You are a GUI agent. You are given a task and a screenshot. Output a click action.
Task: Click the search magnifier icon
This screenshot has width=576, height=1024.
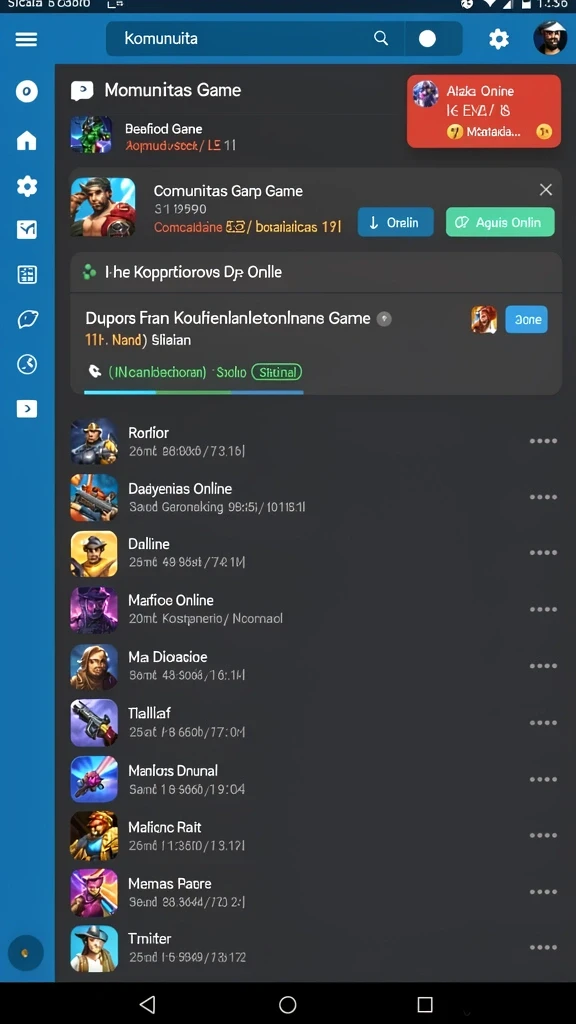[x=381, y=39]
